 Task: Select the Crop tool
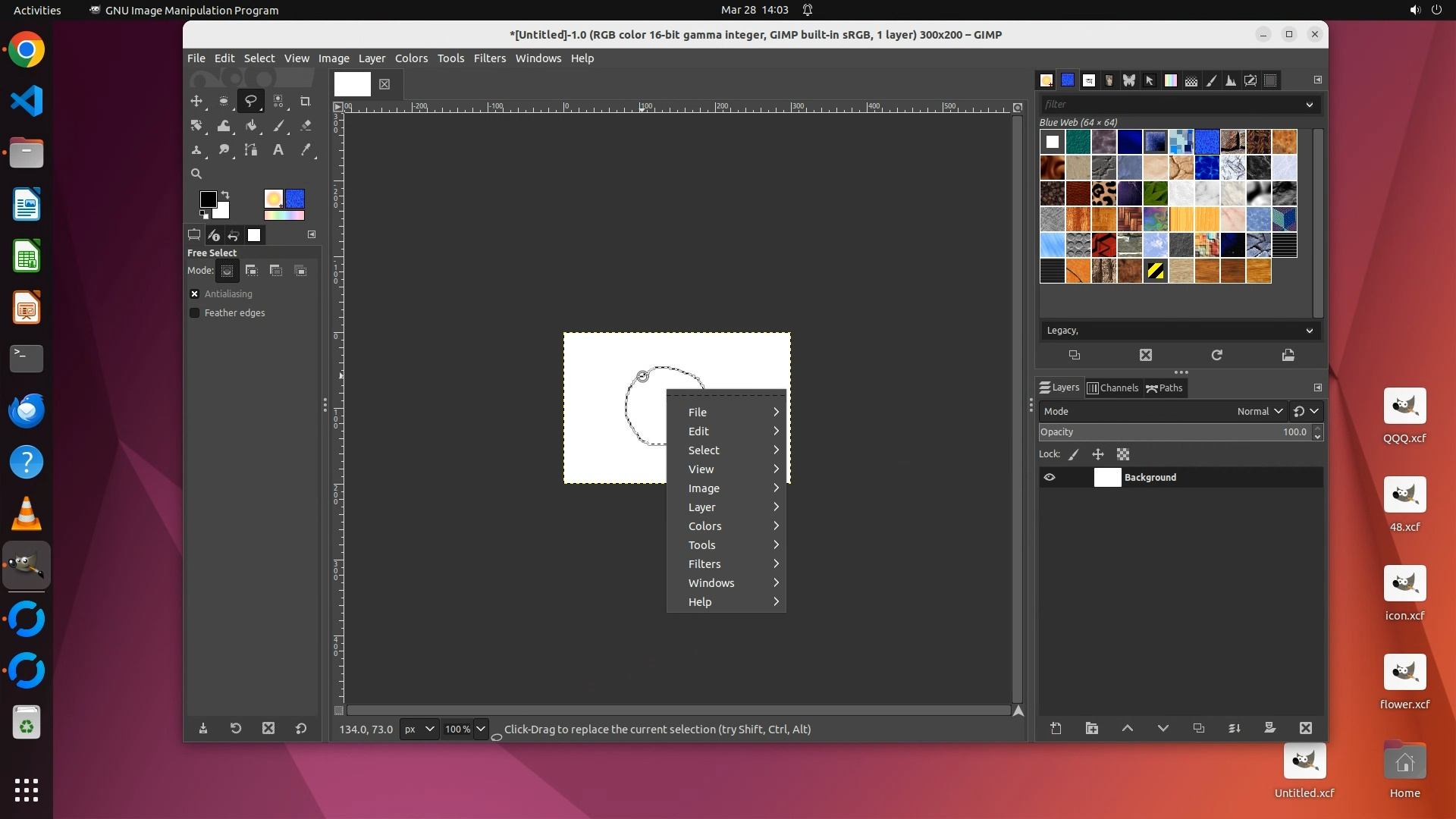click(305, 101)
